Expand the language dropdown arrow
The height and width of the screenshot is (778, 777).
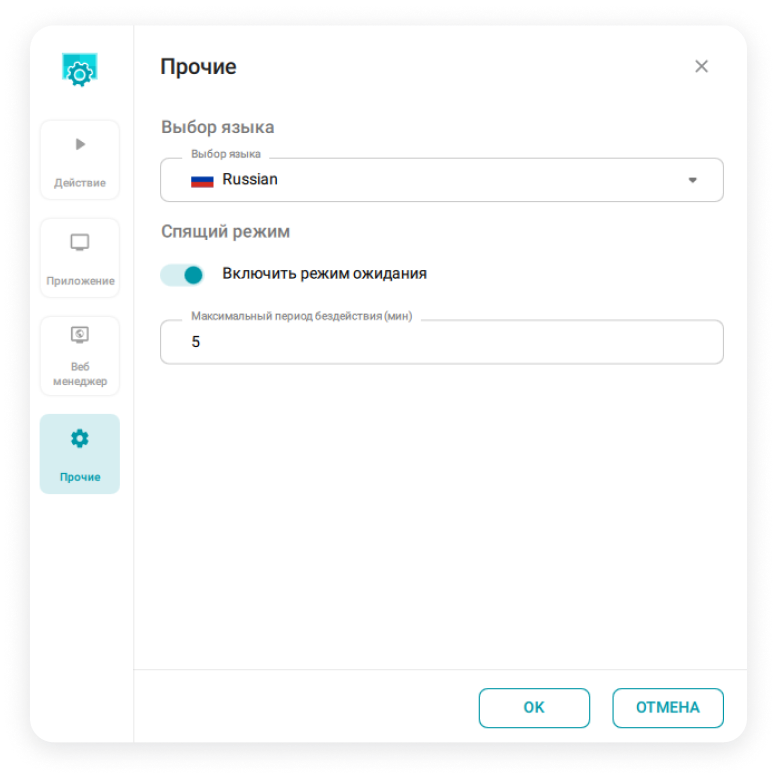pos(693,180)
